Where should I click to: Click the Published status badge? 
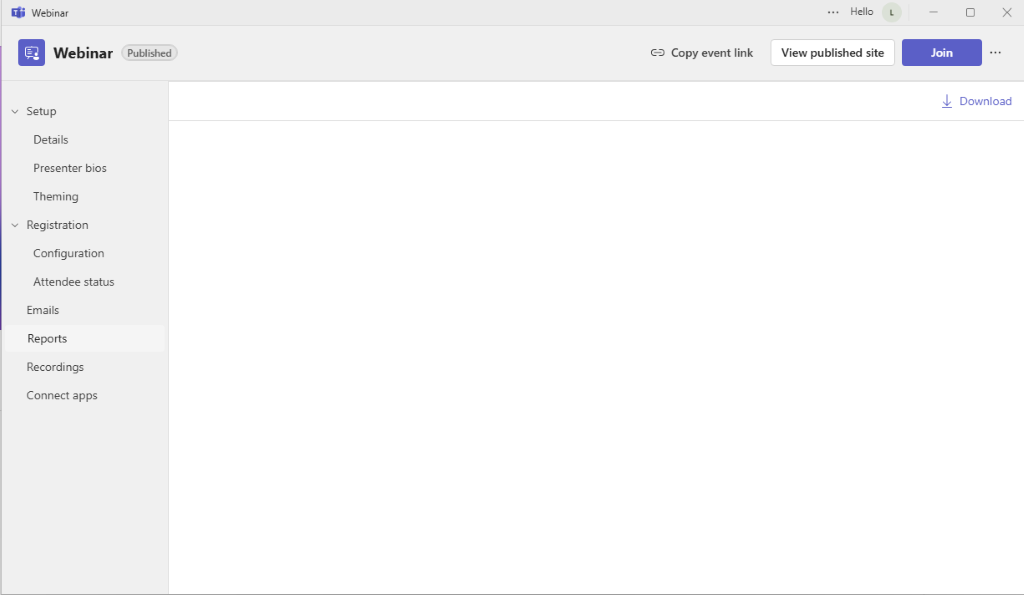click(x=150, y=53)
